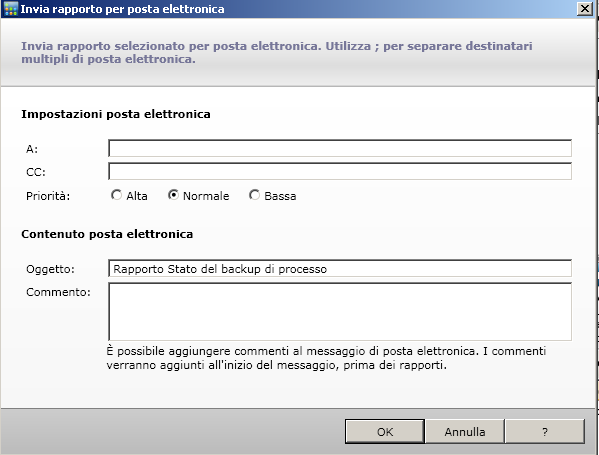Click the application icon in title bar
This screenshot has width=599, height=455.
tap(10, 9)
